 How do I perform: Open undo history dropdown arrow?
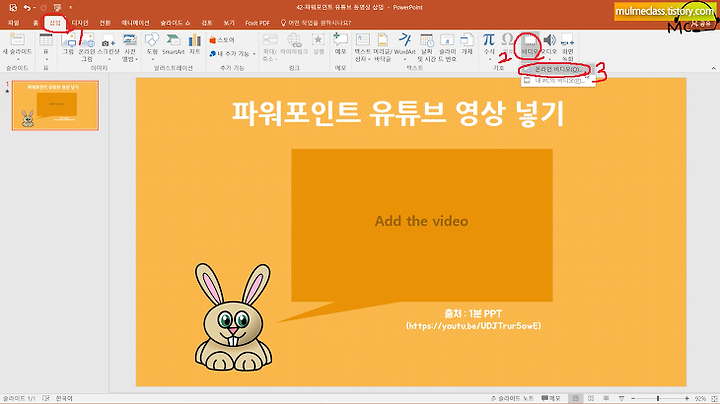(x=34, y=7)
